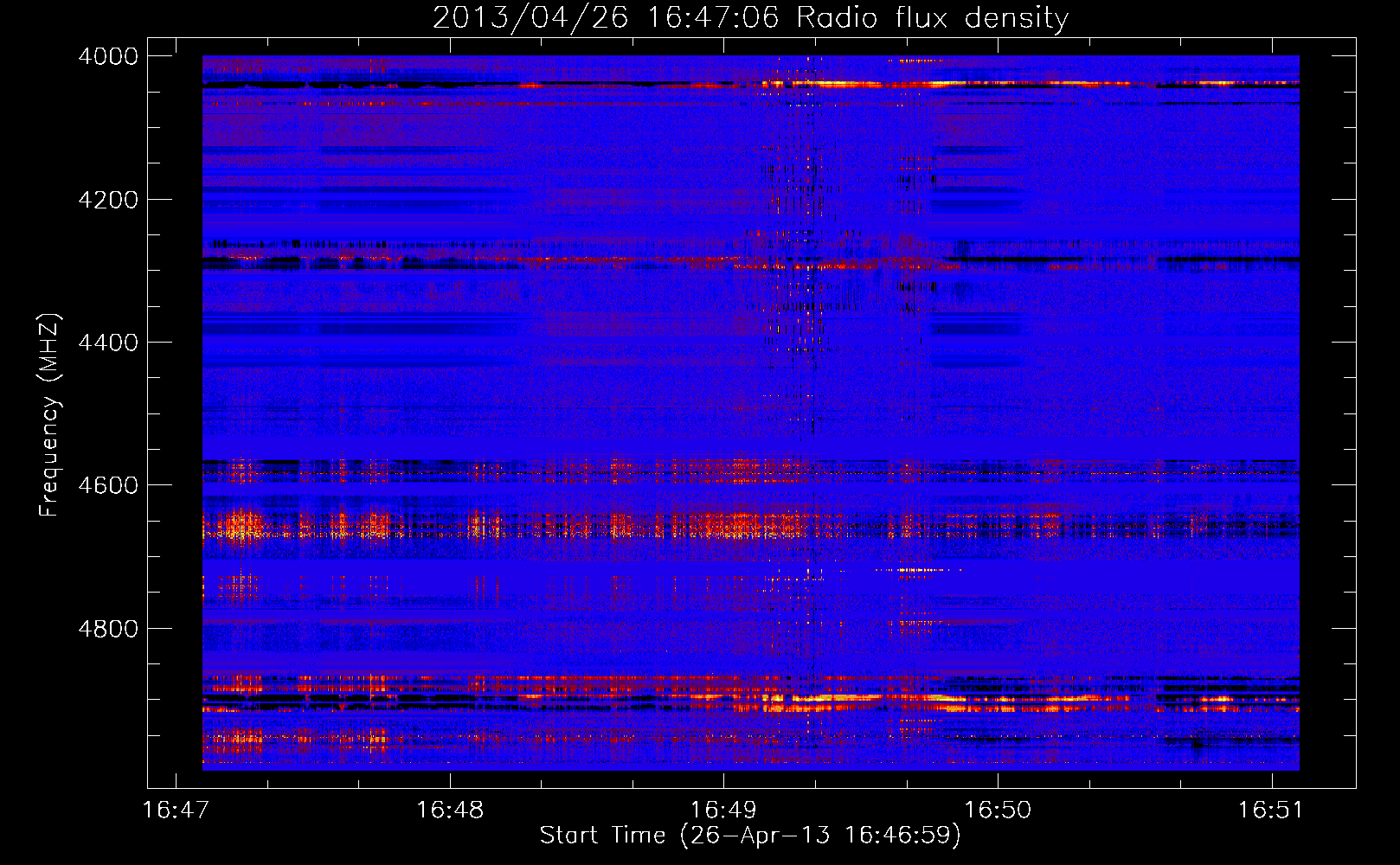Select the 4200 frequency tick label

[108, 199]
